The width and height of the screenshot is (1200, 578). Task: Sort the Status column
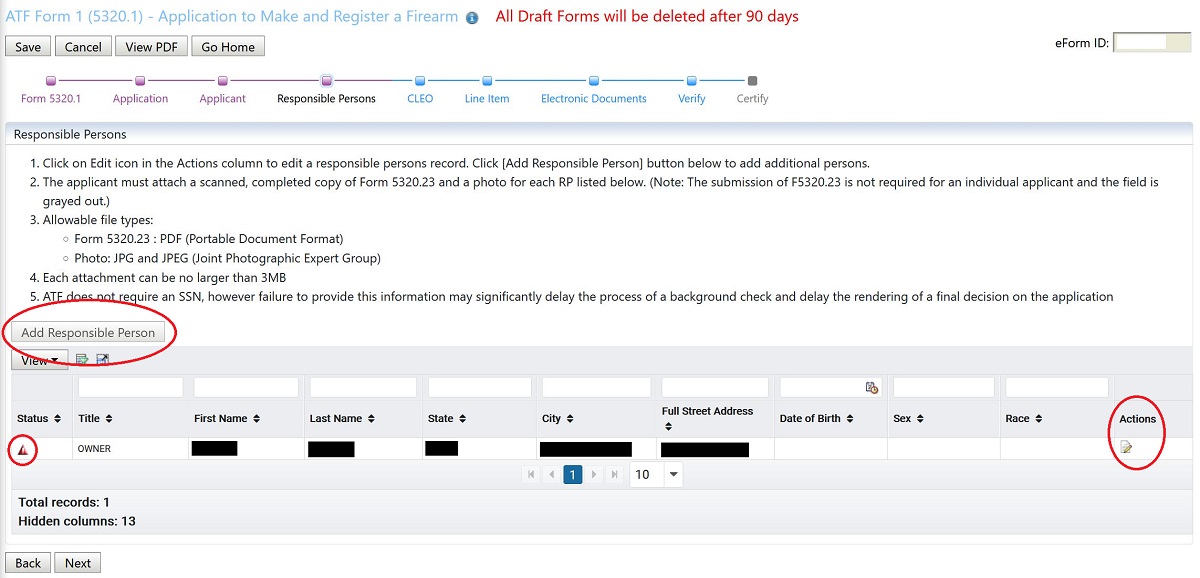[x=57, y=419]
